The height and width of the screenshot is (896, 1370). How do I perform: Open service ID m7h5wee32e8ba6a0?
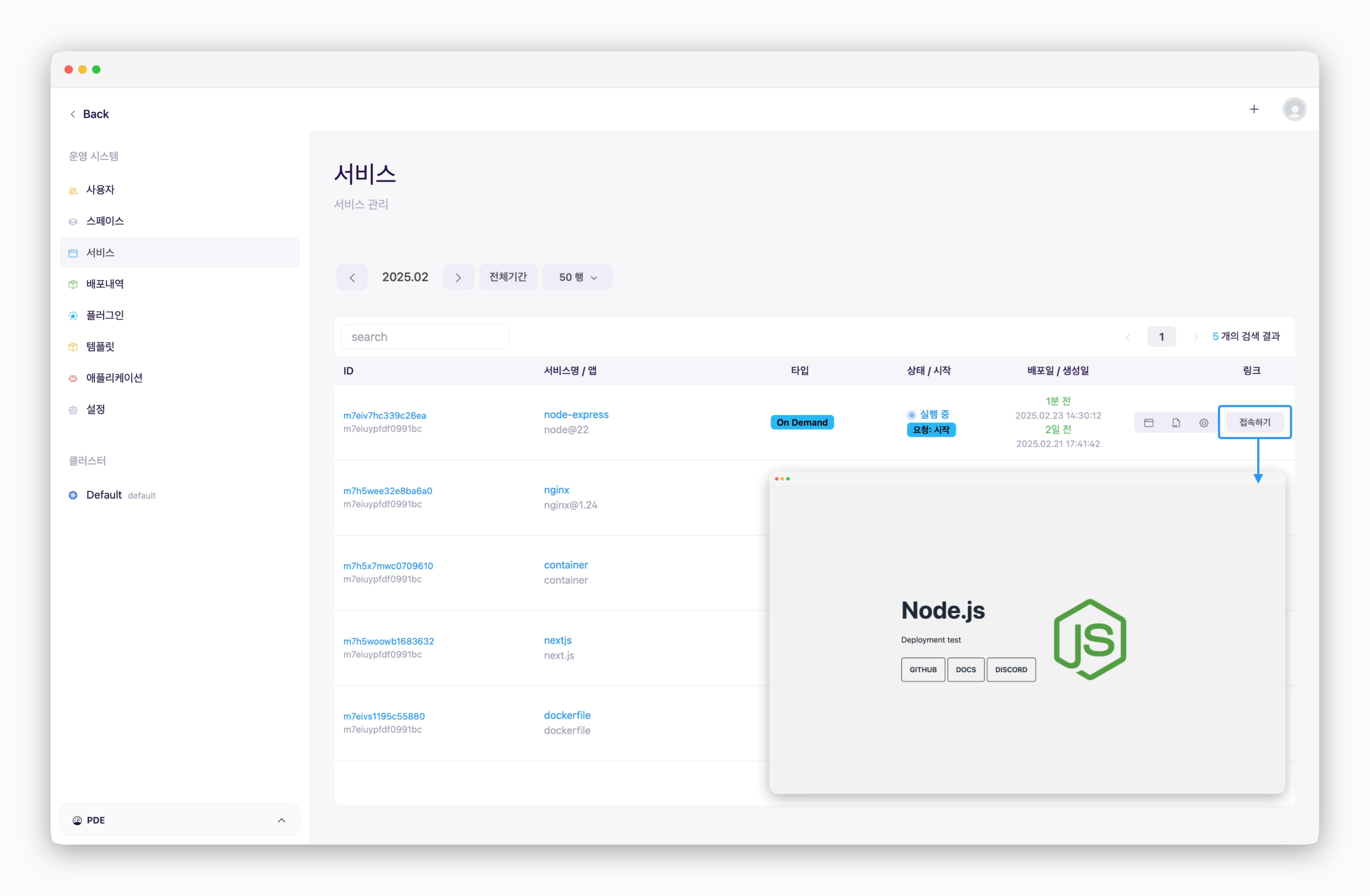[x=387, y=491]
